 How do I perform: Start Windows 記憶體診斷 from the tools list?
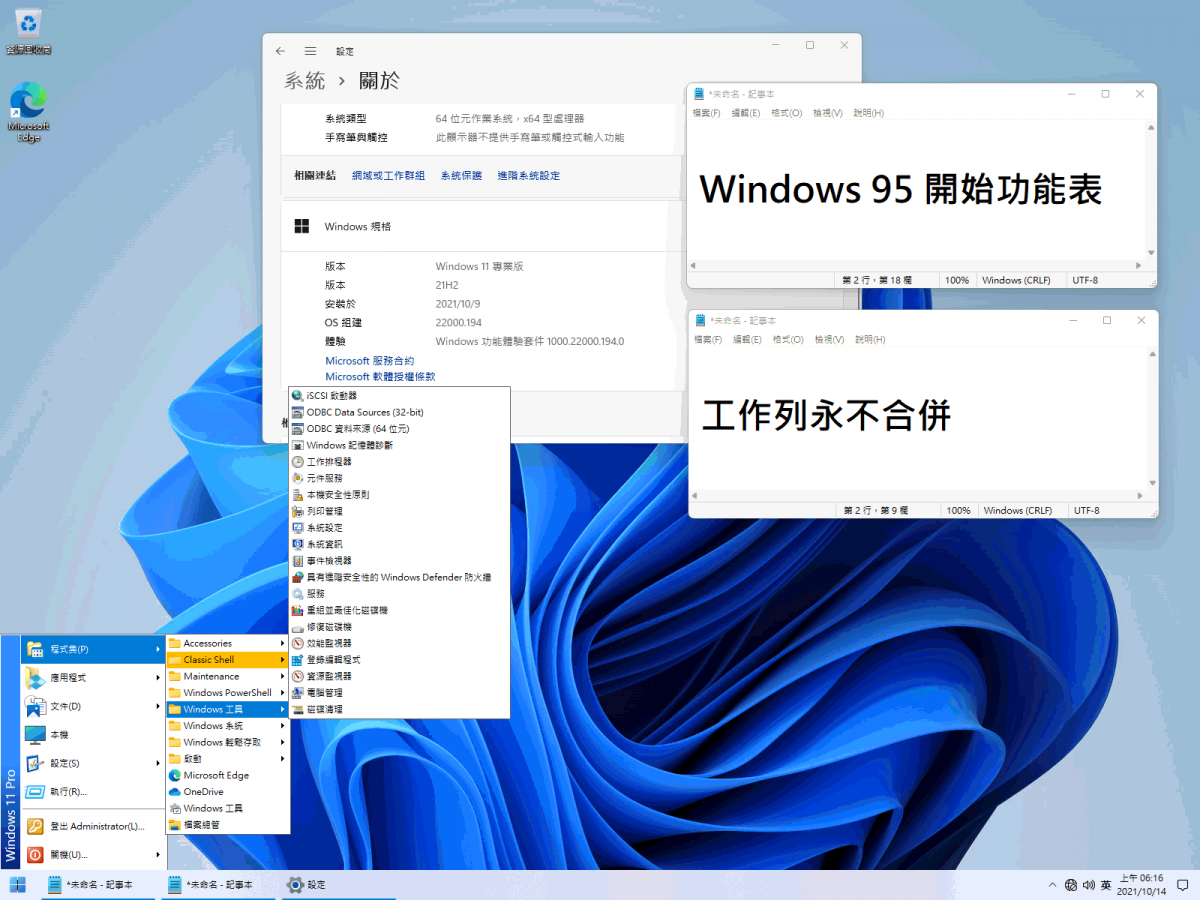pos(399,445)
